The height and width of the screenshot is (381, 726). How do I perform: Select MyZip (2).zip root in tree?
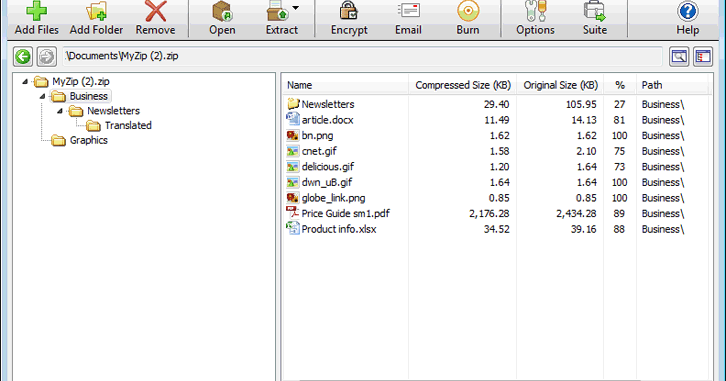coord(81,81)
